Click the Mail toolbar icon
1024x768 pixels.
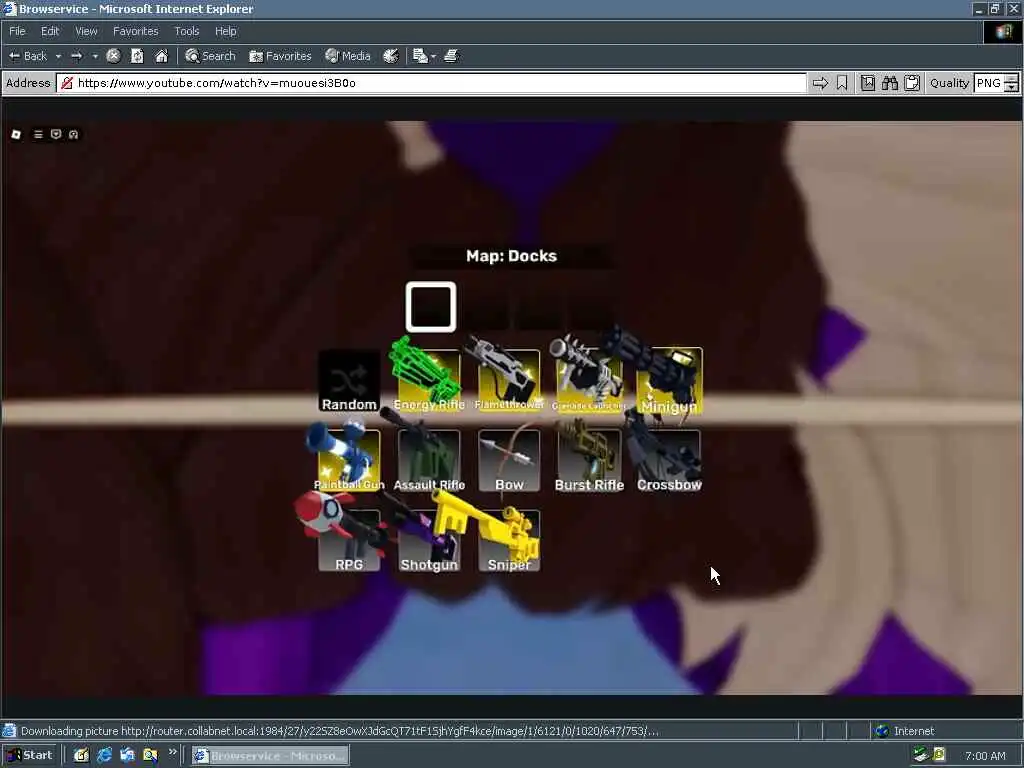pos(420,56)
